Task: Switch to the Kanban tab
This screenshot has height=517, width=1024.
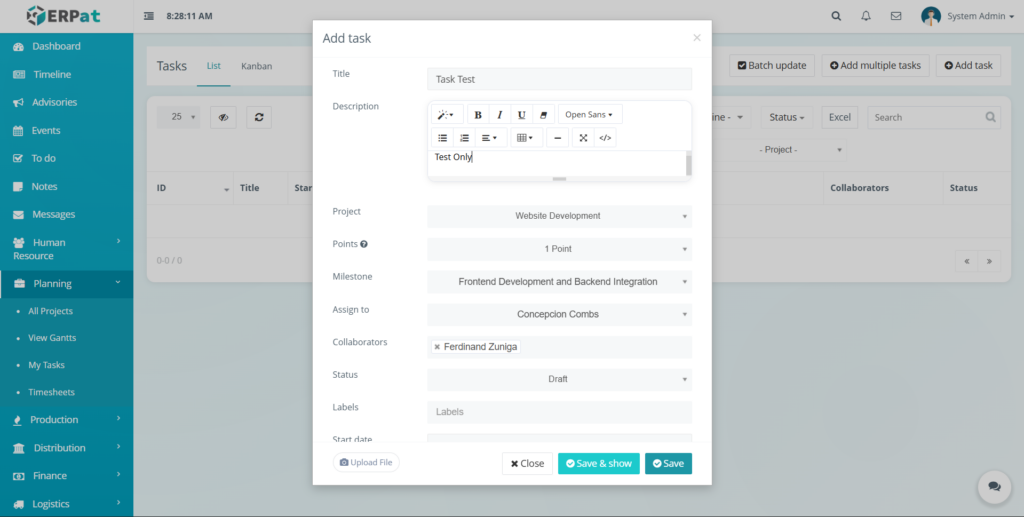Action: 257,66
